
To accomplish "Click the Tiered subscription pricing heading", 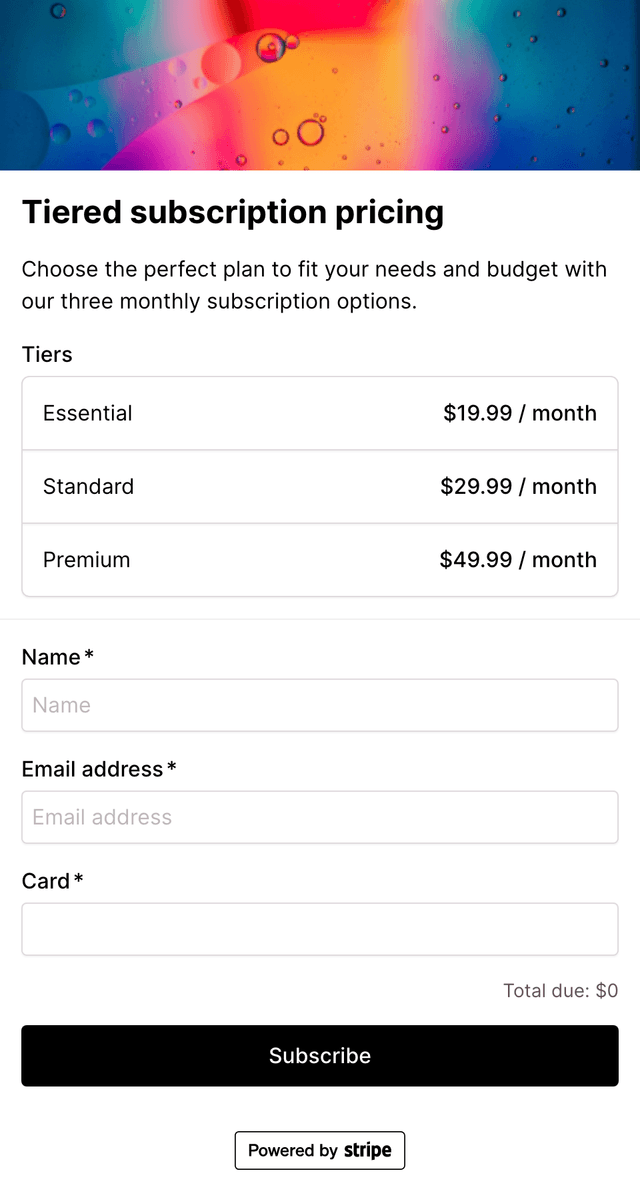I will (x=232, y=212).
